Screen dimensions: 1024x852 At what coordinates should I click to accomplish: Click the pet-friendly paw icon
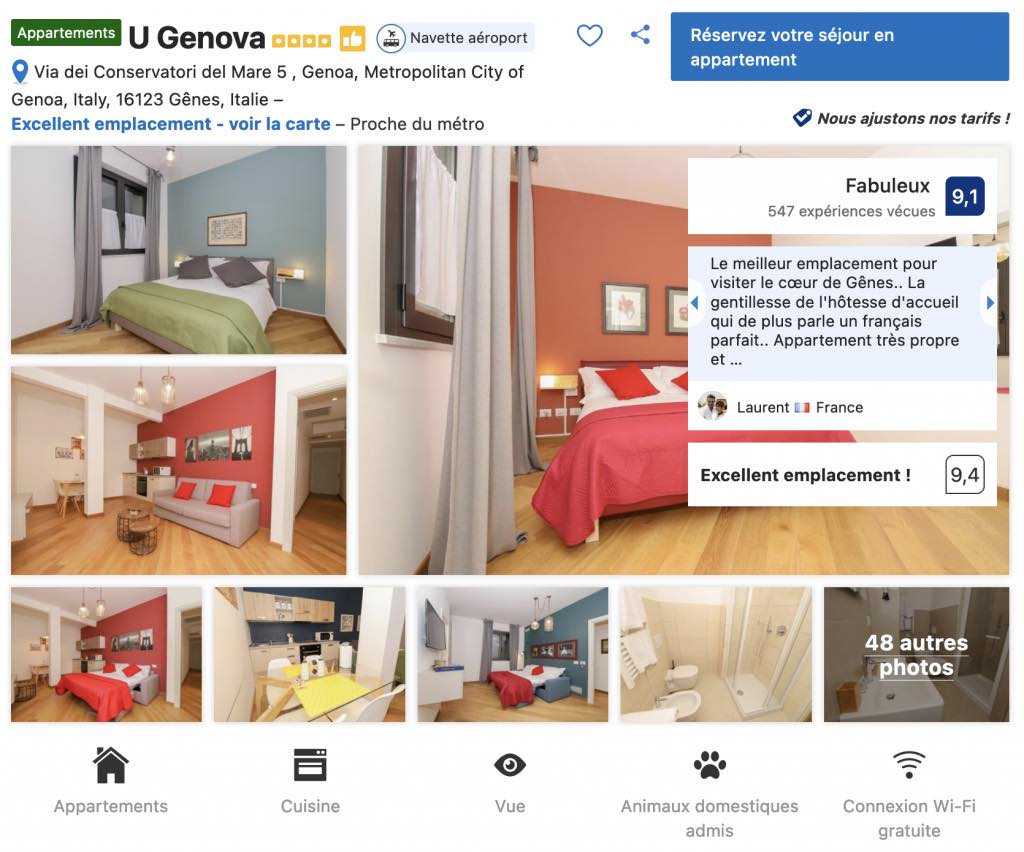[709, 765]
